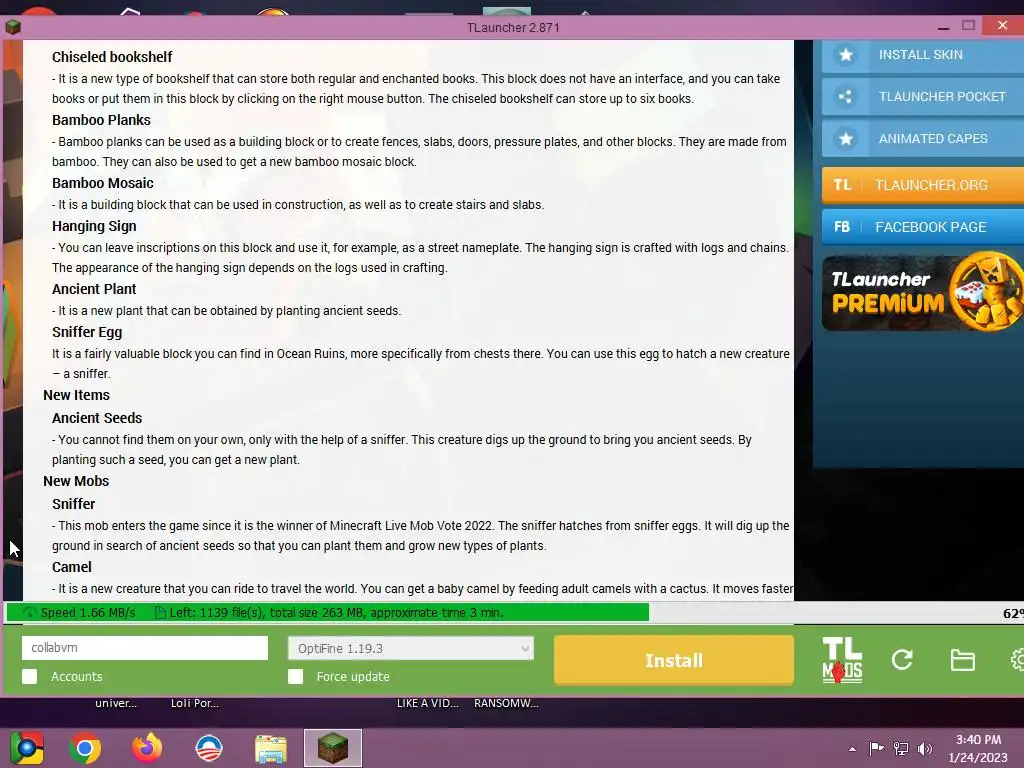Click the TLauncher Premium banner
This screenshot has width=1024, height=768.
point(923,292)
